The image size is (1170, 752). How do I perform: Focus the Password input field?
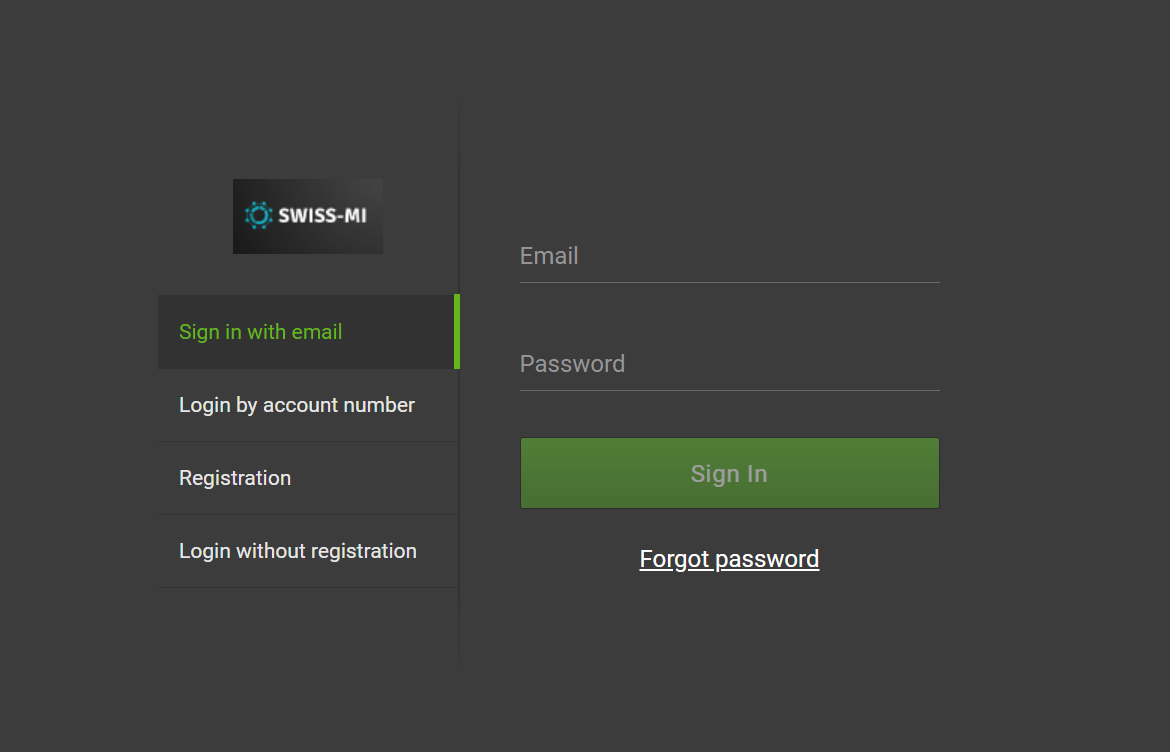pos(730,364)
